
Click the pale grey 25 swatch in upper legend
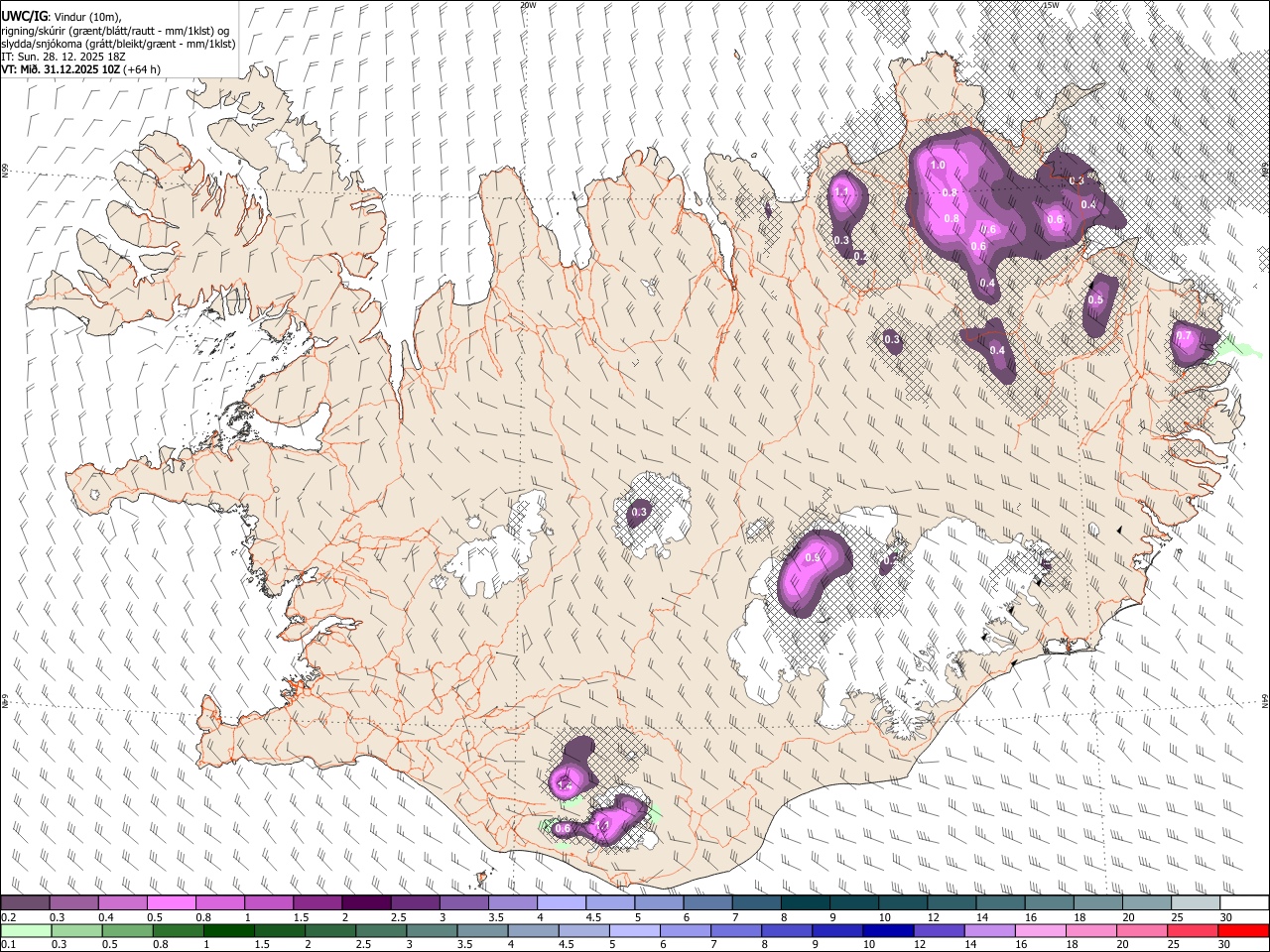coord(1196,903)
